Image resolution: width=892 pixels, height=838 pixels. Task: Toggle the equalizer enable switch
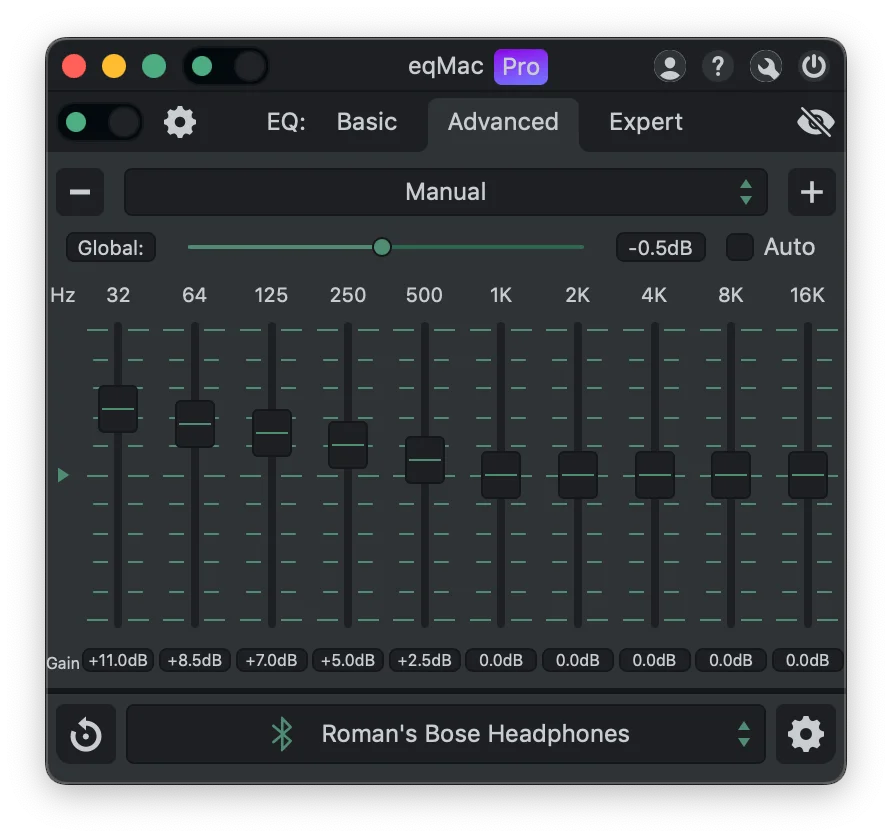click(x=100, y=122)
